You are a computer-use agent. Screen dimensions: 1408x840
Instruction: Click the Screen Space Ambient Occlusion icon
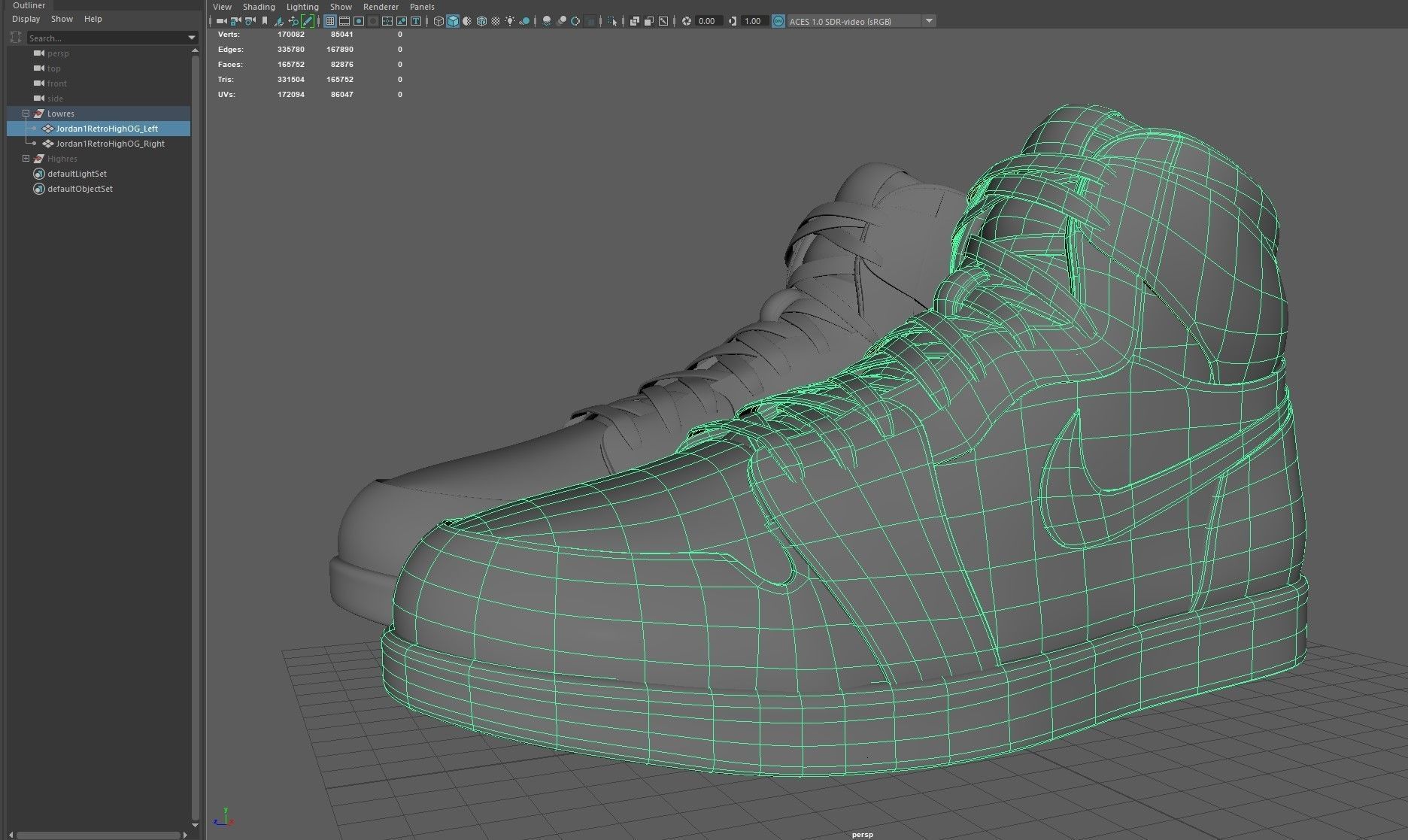(547, 21)
